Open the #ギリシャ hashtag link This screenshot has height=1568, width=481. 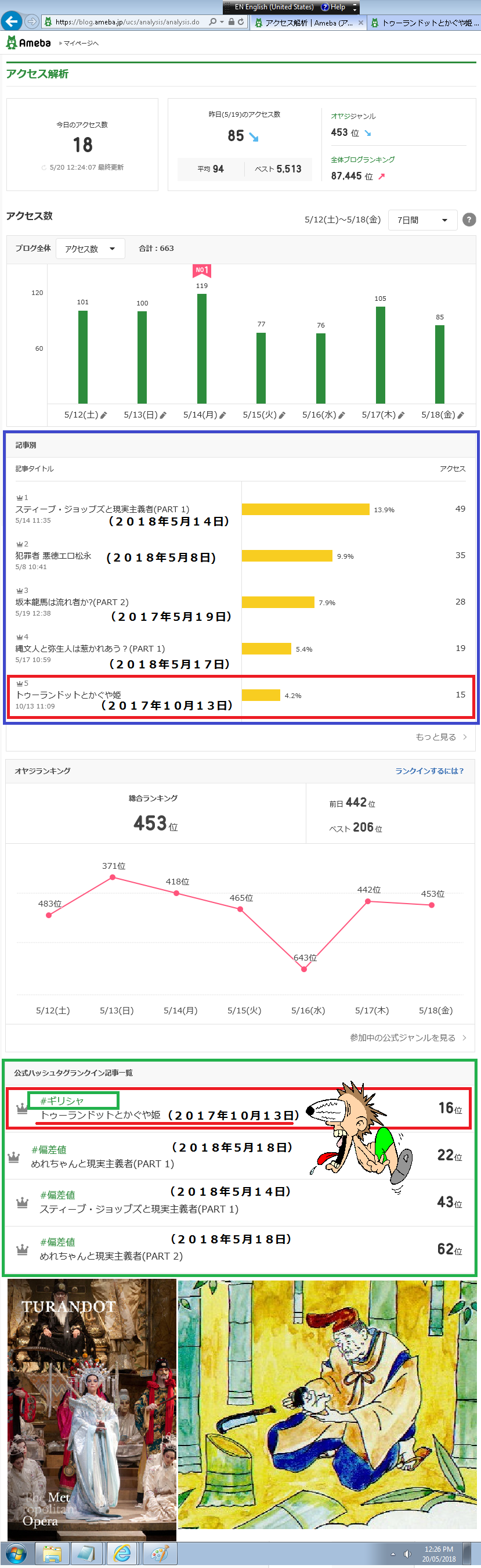[62, 1101]
